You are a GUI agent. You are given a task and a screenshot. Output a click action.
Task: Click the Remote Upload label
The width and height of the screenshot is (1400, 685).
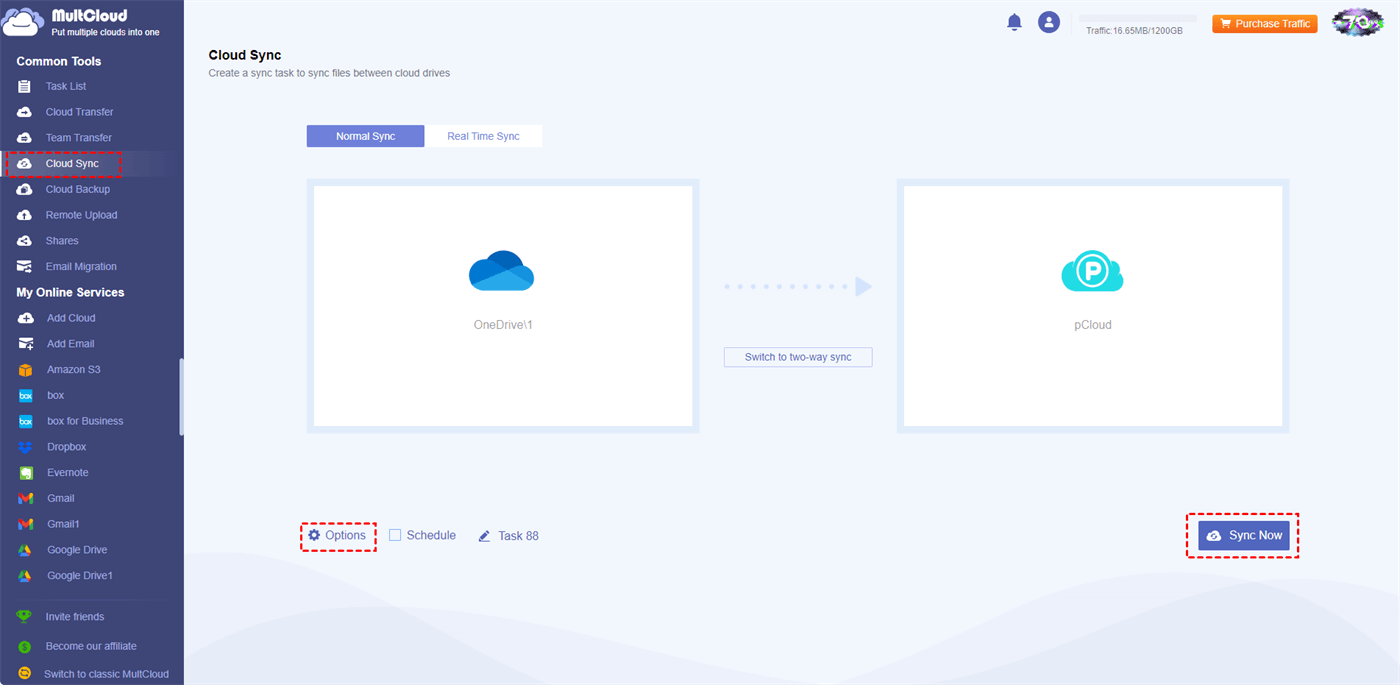(x=82, y=215)
